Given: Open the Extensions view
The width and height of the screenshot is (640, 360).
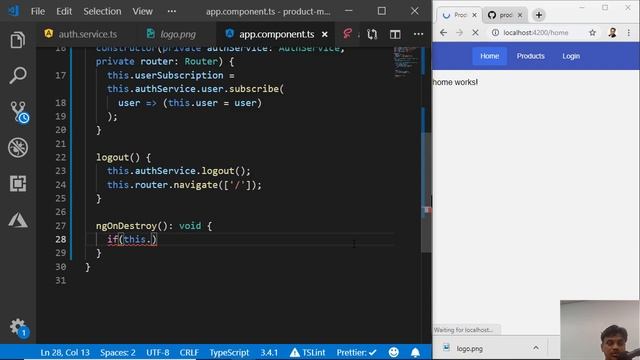Looking at the screenshot, I should click(18, 183).
